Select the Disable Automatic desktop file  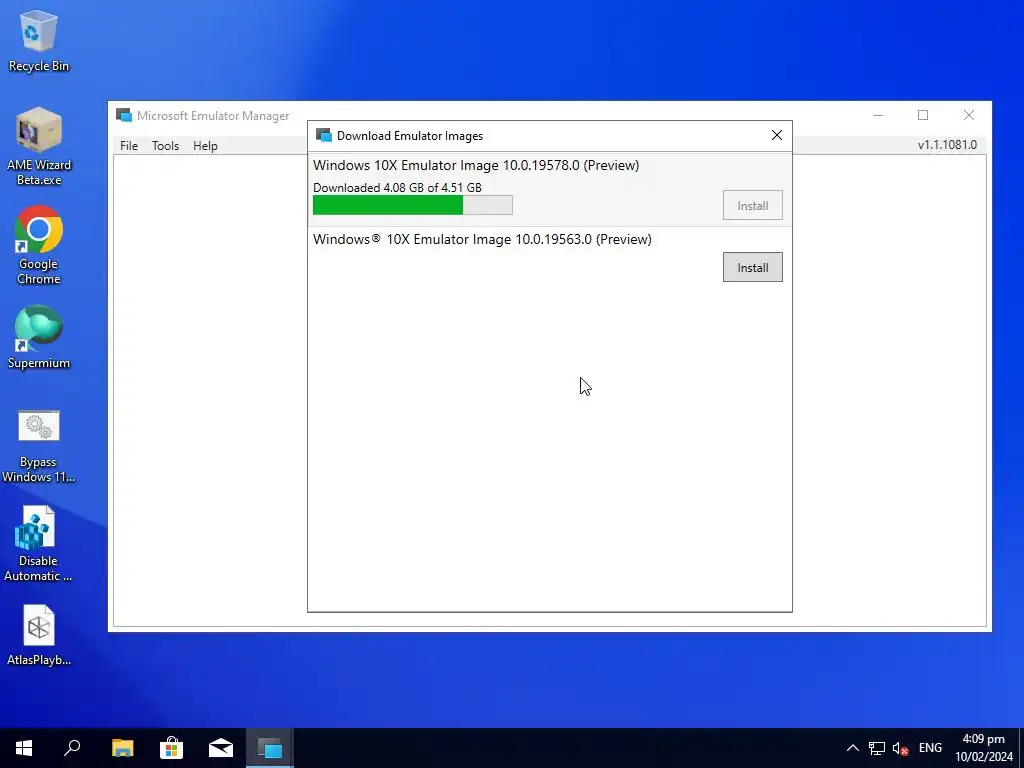[x=39, y=545]
